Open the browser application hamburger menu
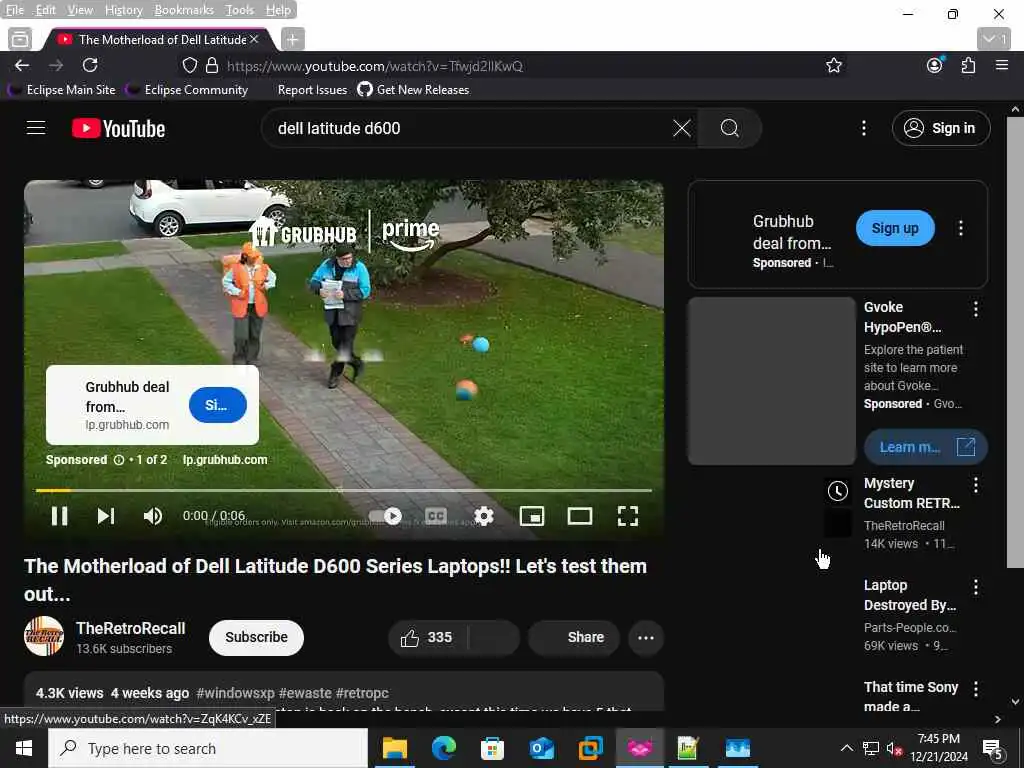Viewport: 1024px width, 768px height. [1002, 65]
